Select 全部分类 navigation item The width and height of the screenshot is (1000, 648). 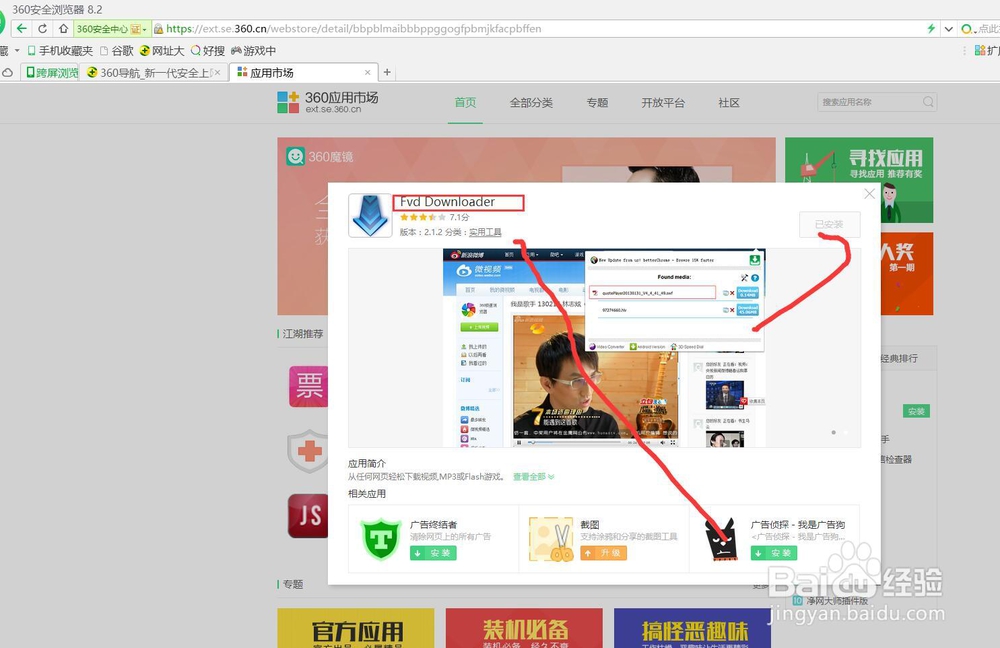click(x=531, y=103)
